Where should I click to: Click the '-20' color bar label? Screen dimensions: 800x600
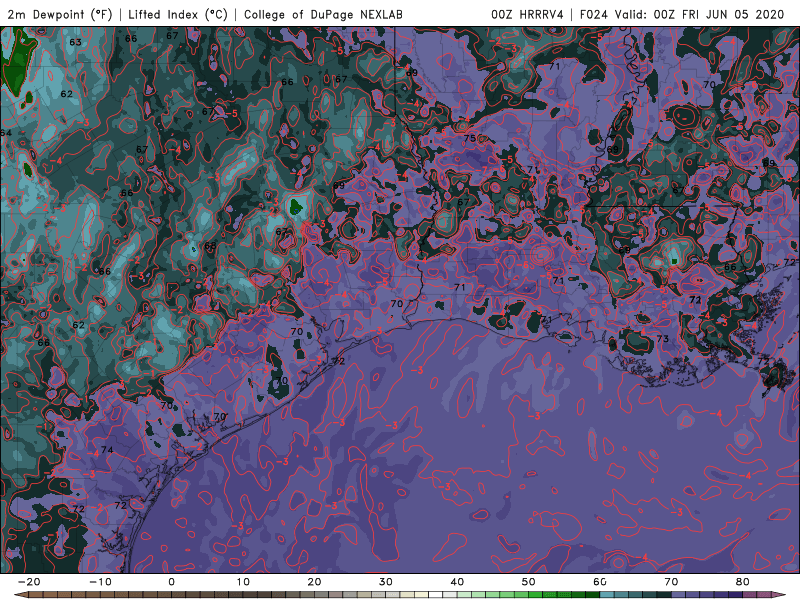click(x=29, y=582)
